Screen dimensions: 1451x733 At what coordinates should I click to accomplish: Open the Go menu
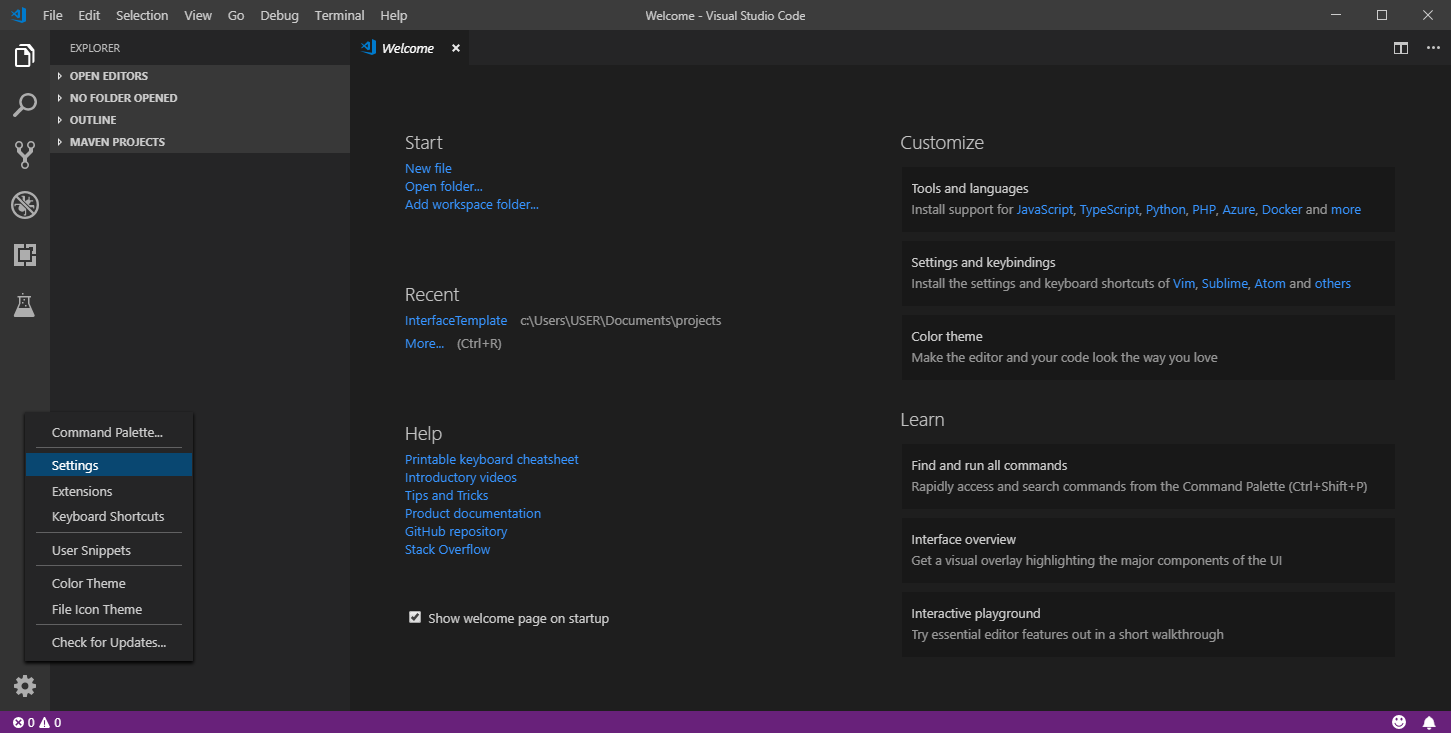[x=236, y=15]
